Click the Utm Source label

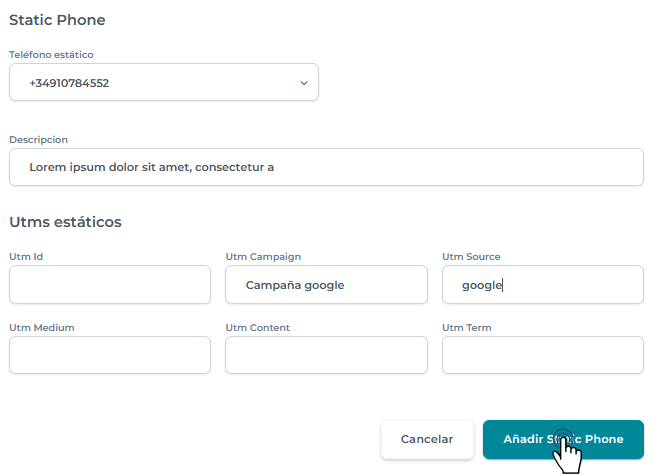(471, 257)
